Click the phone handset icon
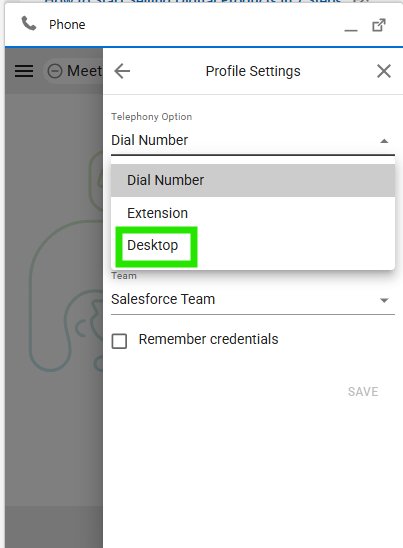The width and height of the screenshot is (403, 548). (29, 24)
